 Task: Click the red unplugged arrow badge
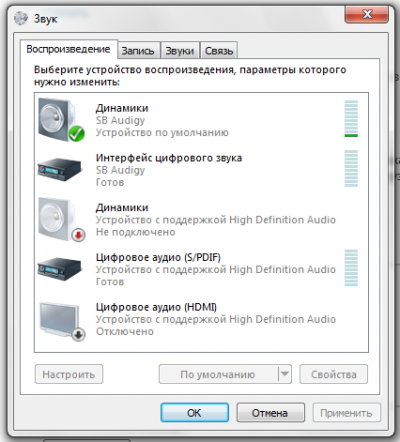pyautogui.click(x=78, y=235)
